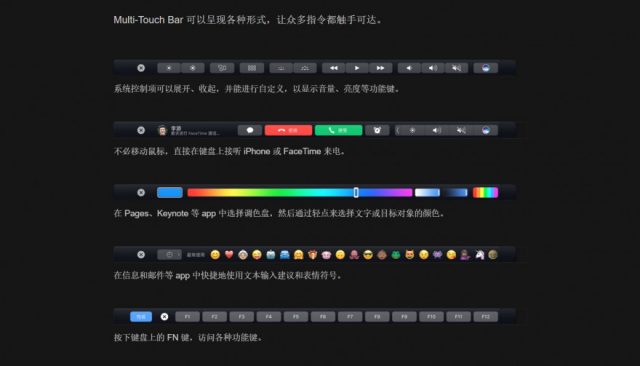Tap the Launchpad grid icon
Viewport: 640px width, 366px height.
[x=252, y=68]
